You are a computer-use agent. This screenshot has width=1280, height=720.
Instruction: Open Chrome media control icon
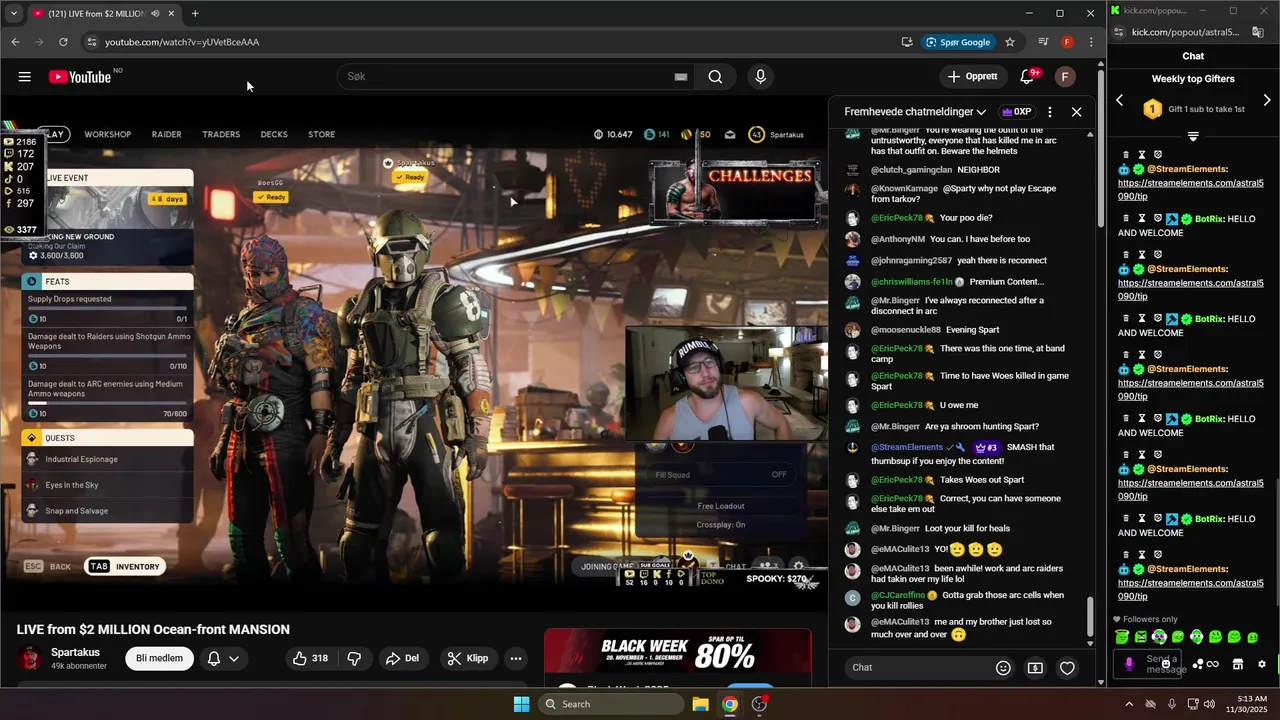1043,42
